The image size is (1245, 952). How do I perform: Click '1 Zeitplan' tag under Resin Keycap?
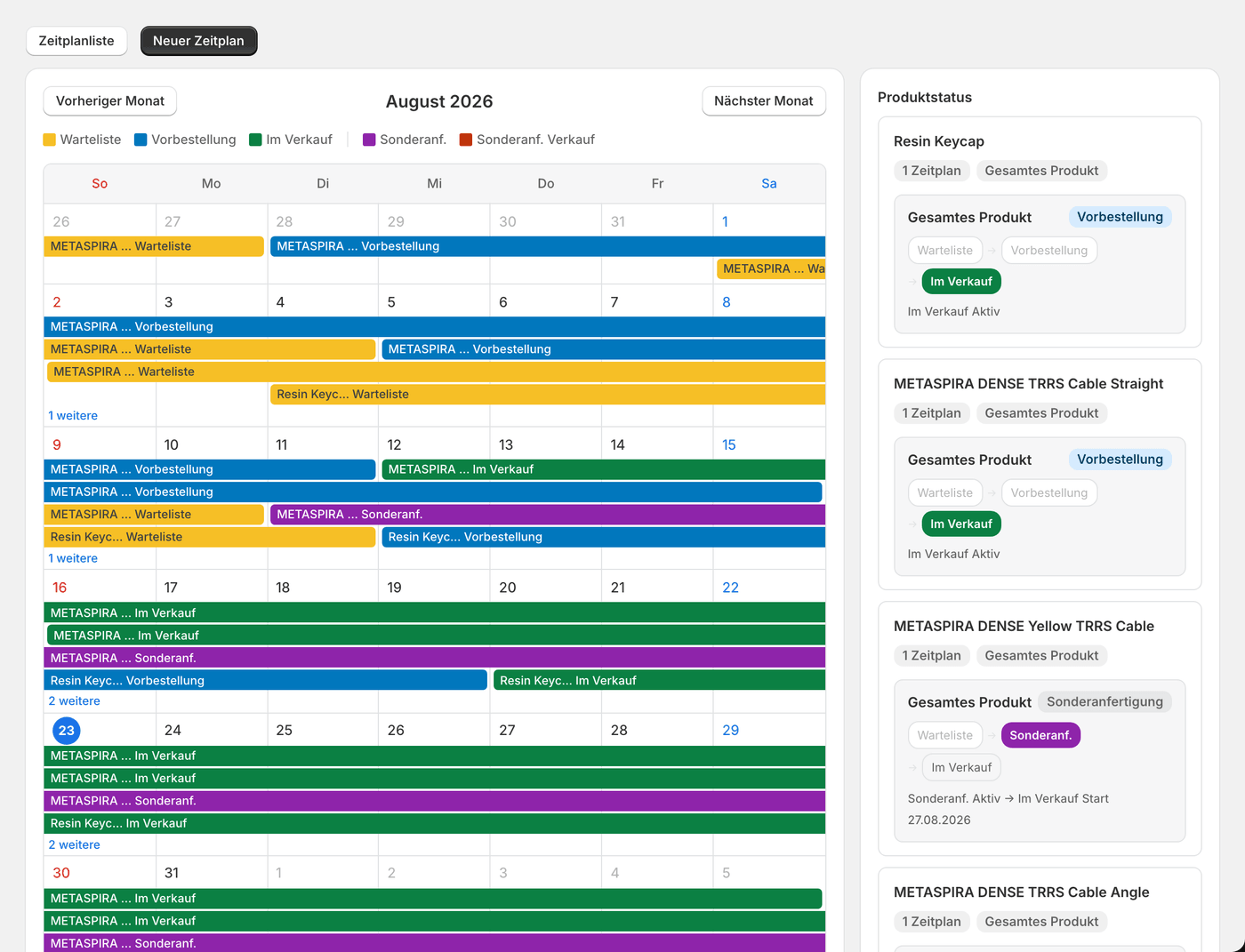point(931,171)
